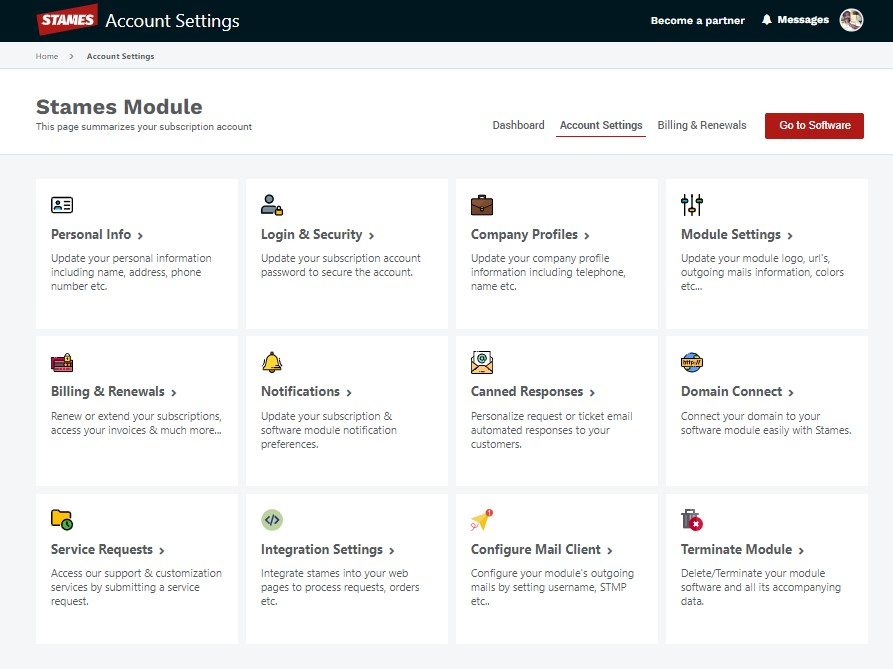This screenshot has height=669, width=893.
Task: Open the Notifications heading link
Action: tap(300, 392)
